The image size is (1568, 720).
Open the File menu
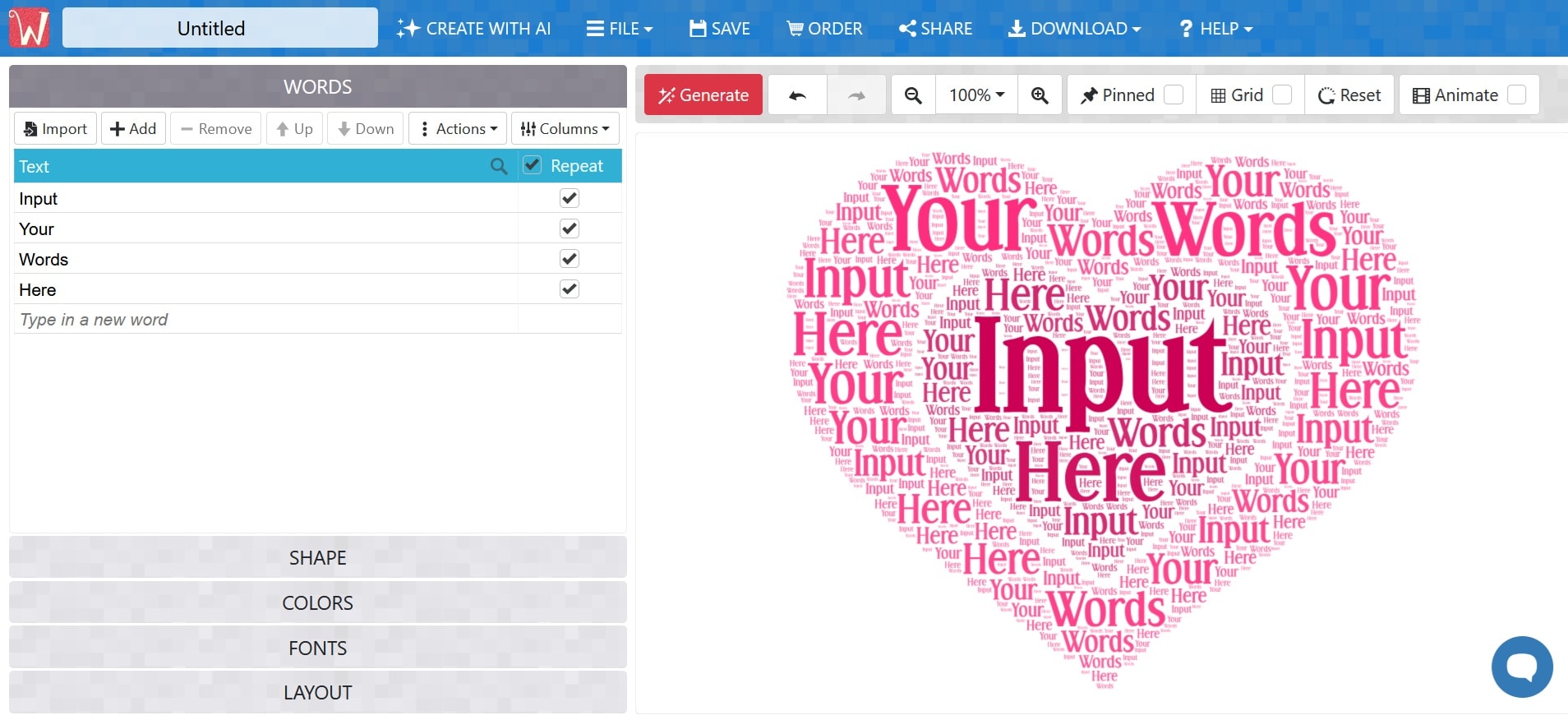[620, 29]
